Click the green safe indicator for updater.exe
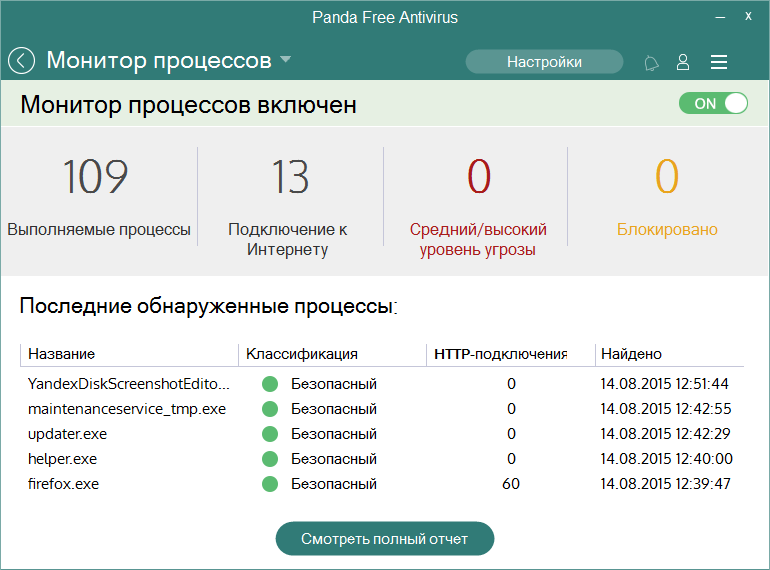This screenshot has width=770, height=570. [270, 434]
